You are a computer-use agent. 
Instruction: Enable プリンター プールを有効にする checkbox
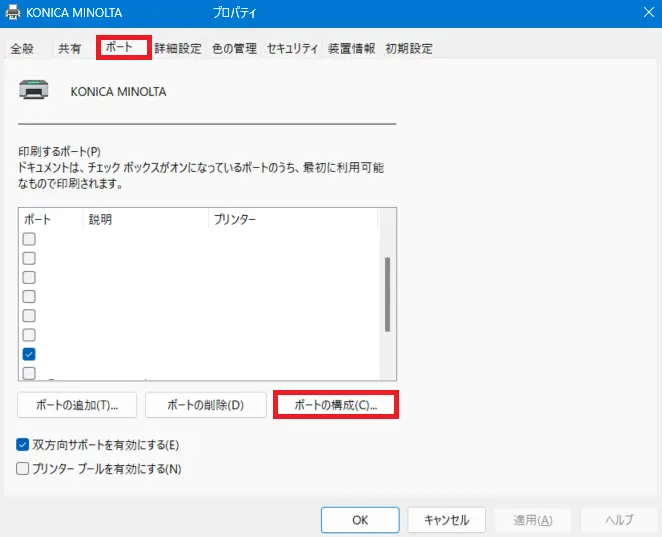click(x=23, y=468)
